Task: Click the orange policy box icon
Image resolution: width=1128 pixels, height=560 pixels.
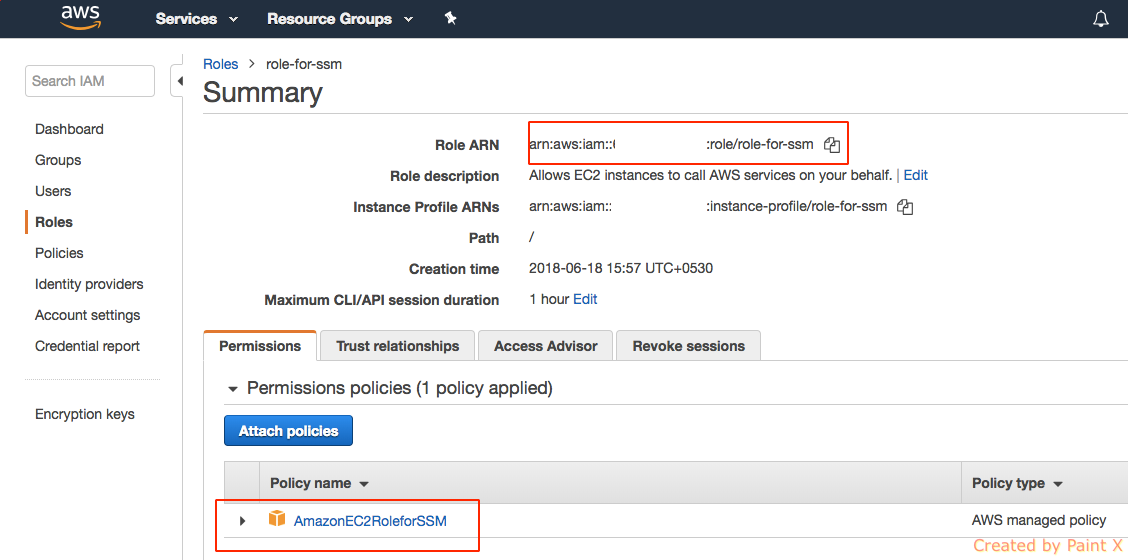Action: (277, 519)
